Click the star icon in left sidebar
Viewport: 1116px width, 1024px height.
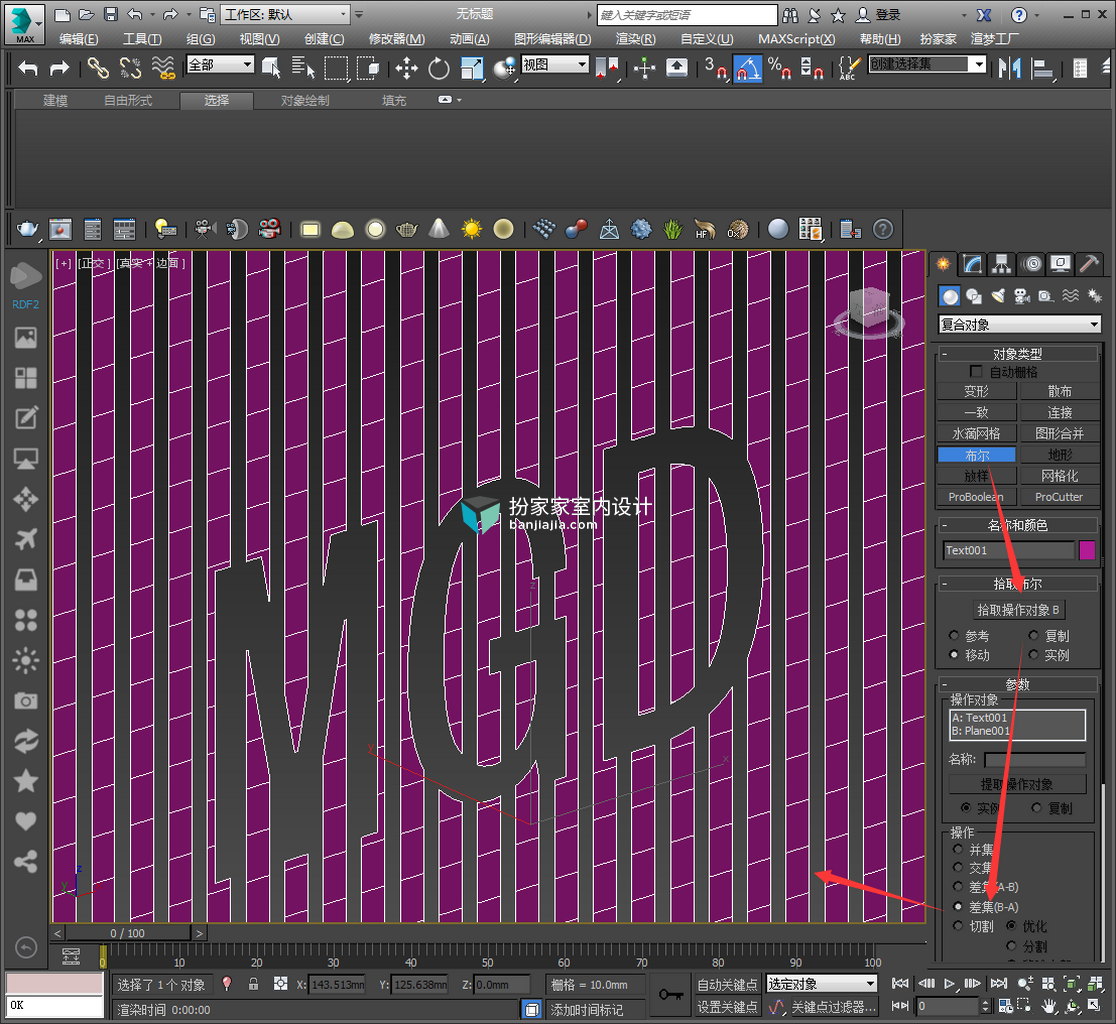[26, 781]
